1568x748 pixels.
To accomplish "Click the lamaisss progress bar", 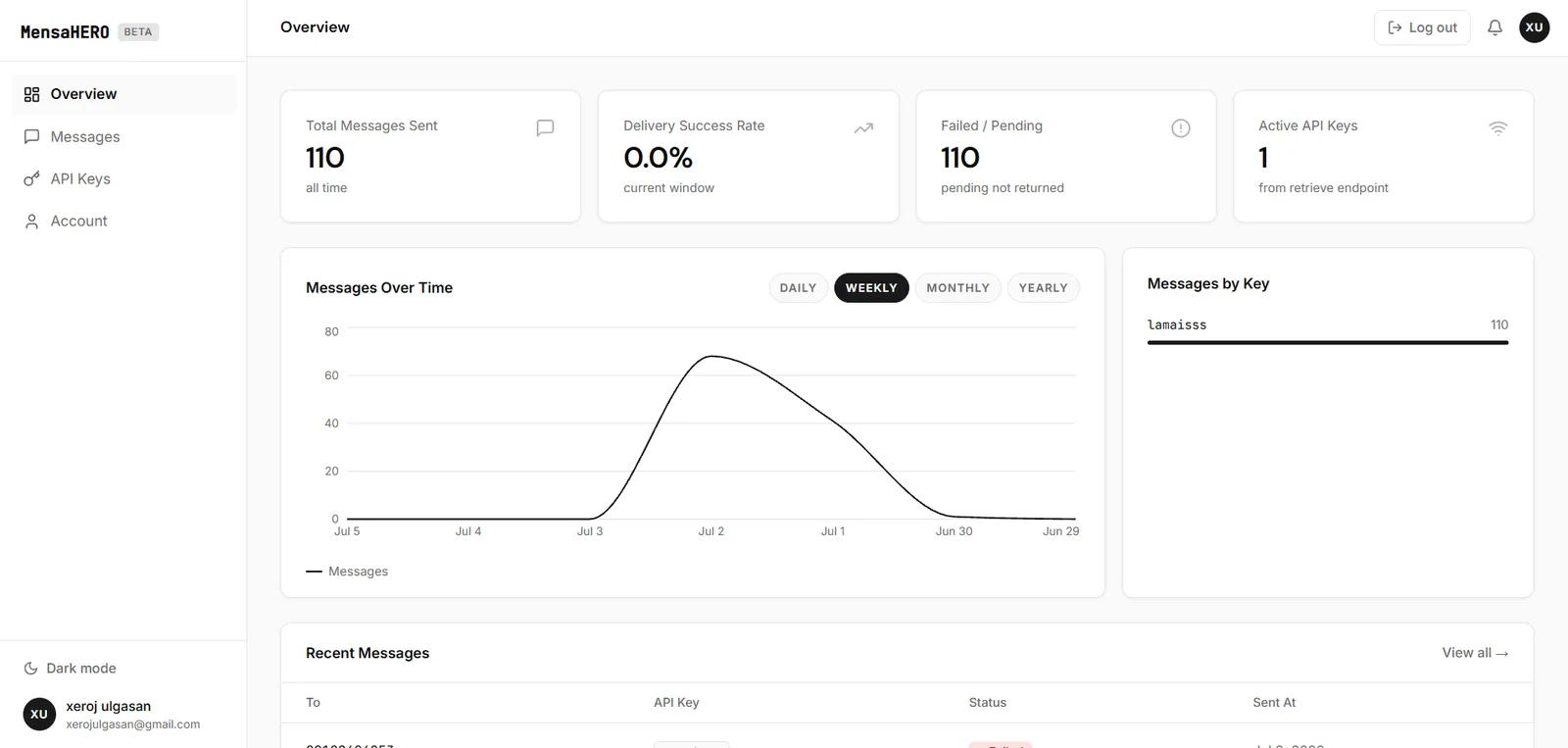I will [1328, 342].
